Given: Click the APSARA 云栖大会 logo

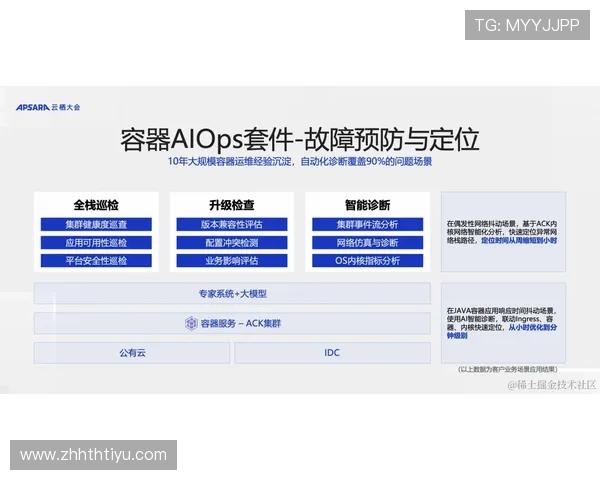Looking at the screenshot, I should [x=48, y=107].
